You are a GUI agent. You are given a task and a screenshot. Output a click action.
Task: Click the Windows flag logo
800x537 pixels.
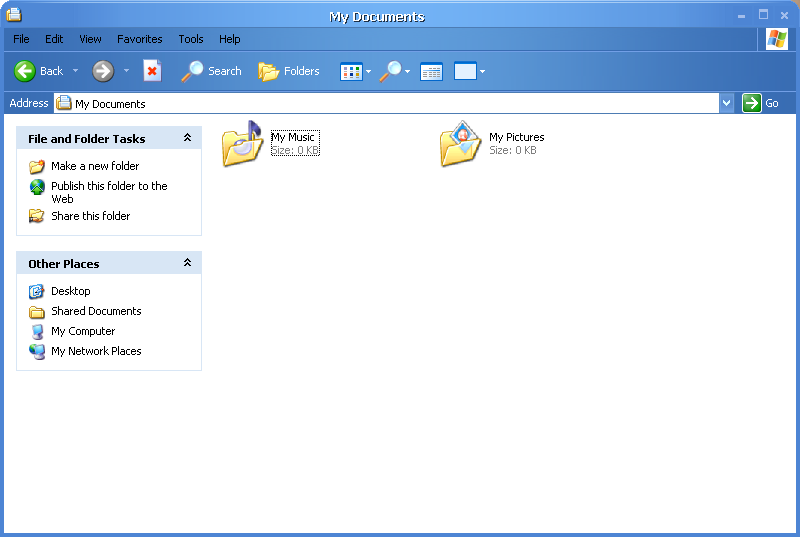[777, 39]
